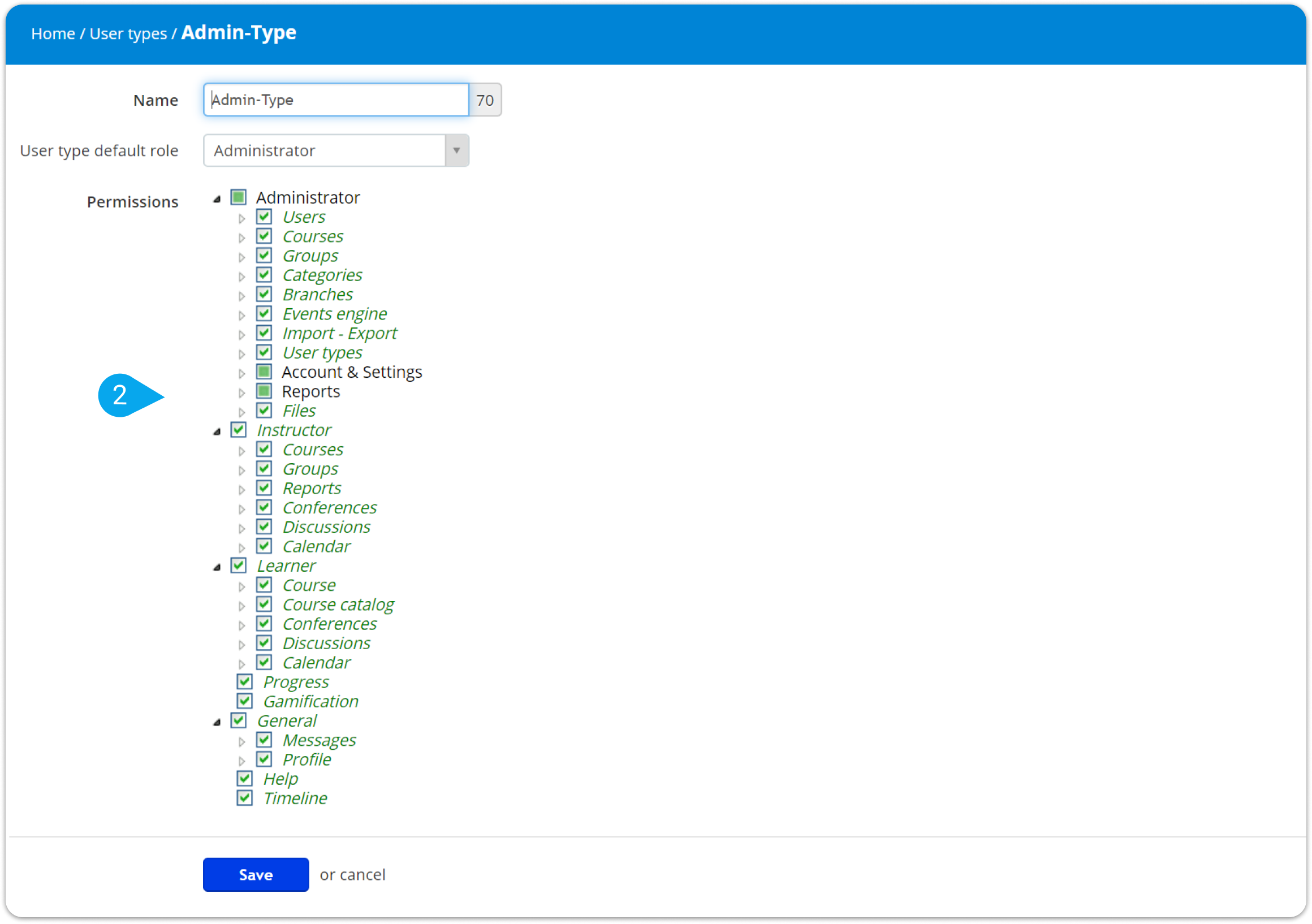1312x924 pixels.
Task: Toggle the Timeline permission checkbox
Action: [x=244, y=798]
